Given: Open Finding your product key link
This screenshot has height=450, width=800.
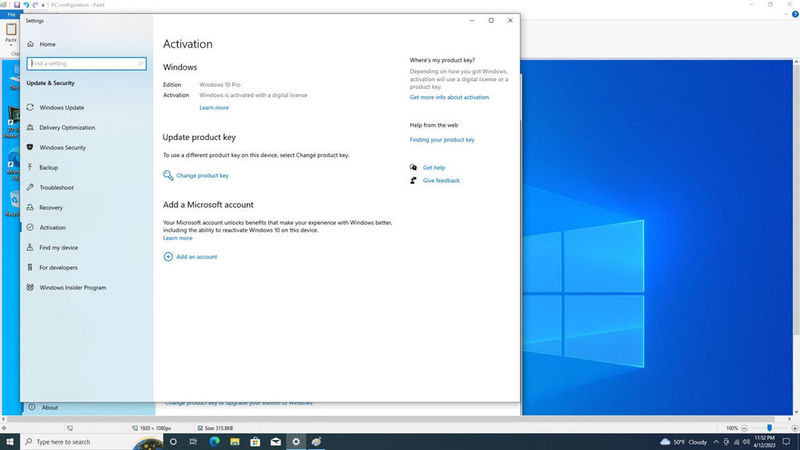Looking at the screenshot, I should [442, 140].
